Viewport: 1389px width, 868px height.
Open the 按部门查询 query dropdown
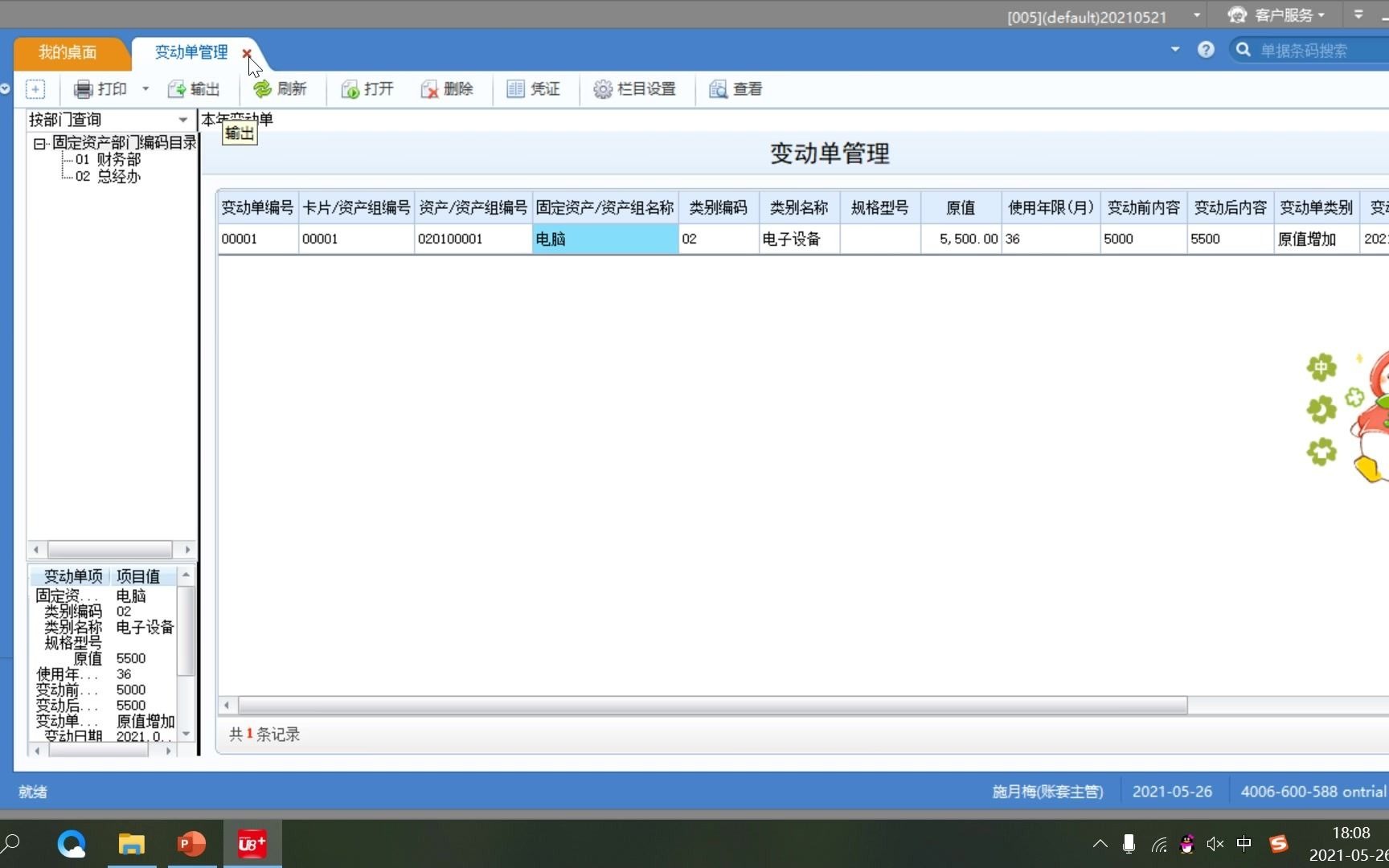pos(183,119)
